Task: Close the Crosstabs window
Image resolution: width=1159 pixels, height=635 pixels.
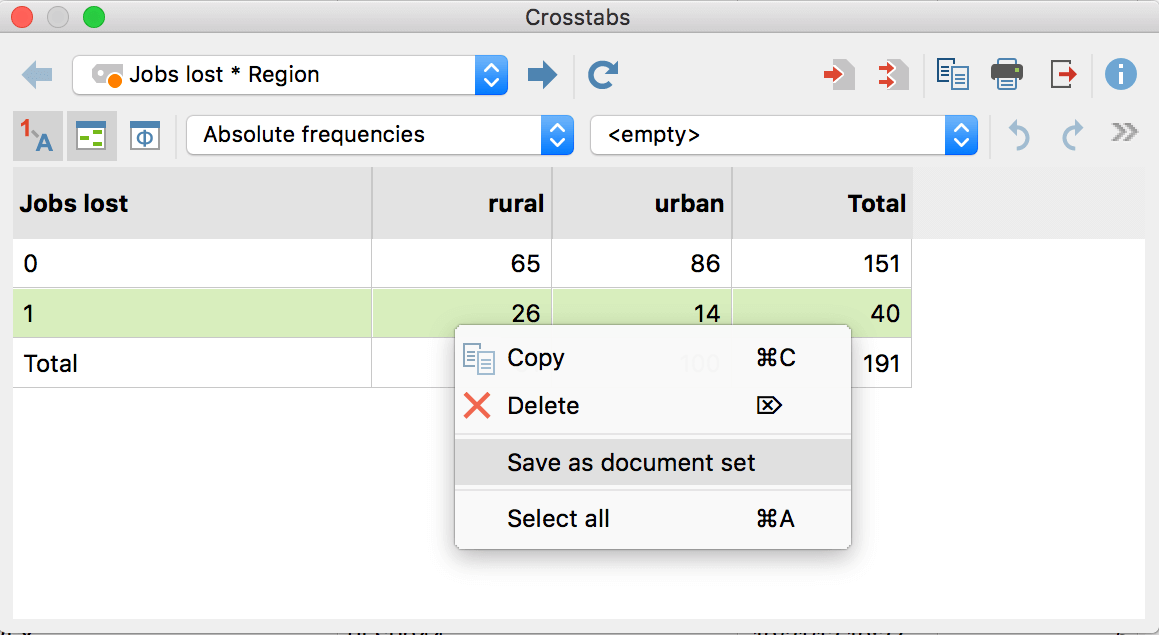Action: coord(22,16)
